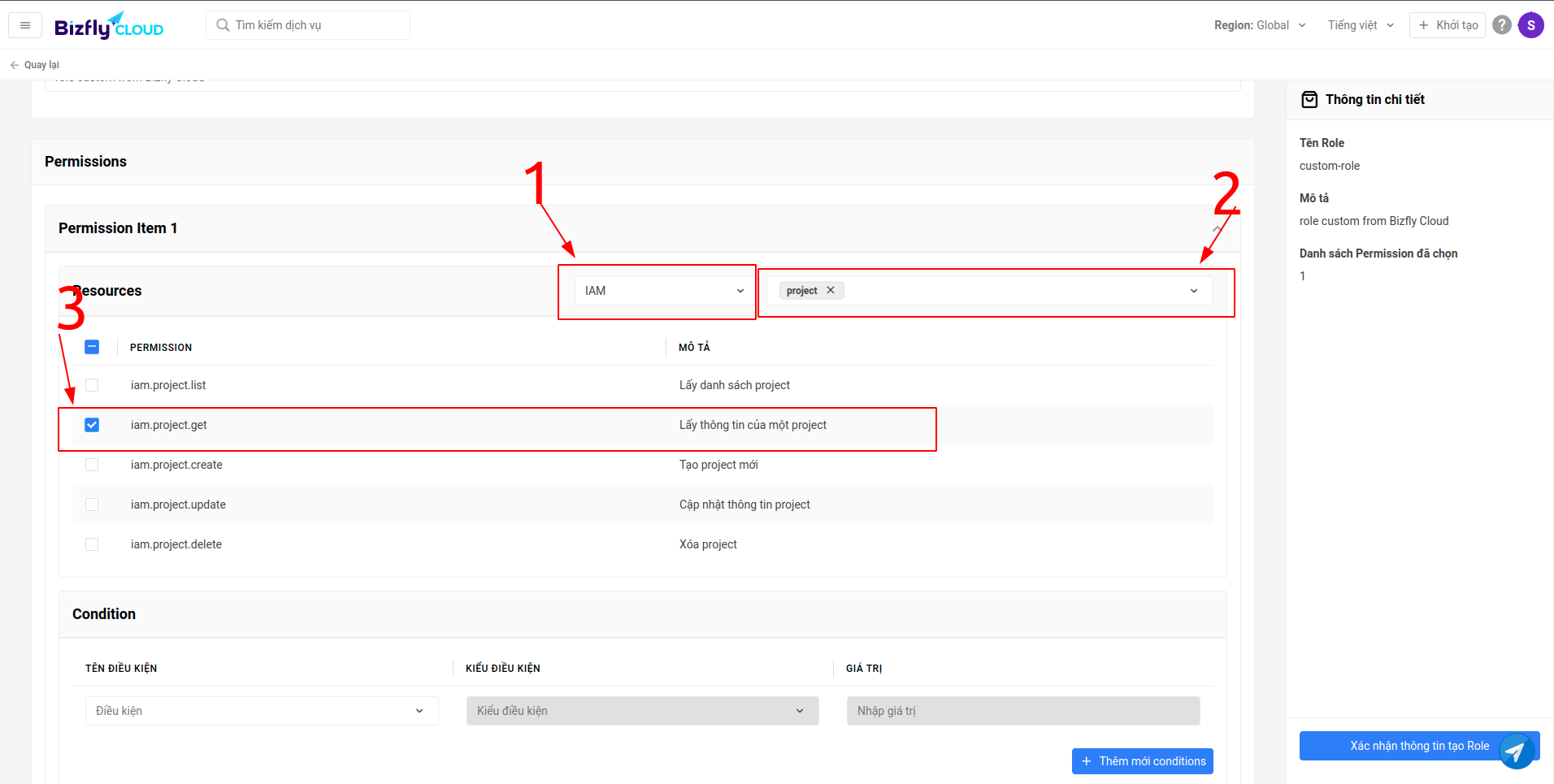The height and width of the screenshot is (784, 1554).
Task: Open the hamburger menu in top bar
Action: tap(25, 25)
